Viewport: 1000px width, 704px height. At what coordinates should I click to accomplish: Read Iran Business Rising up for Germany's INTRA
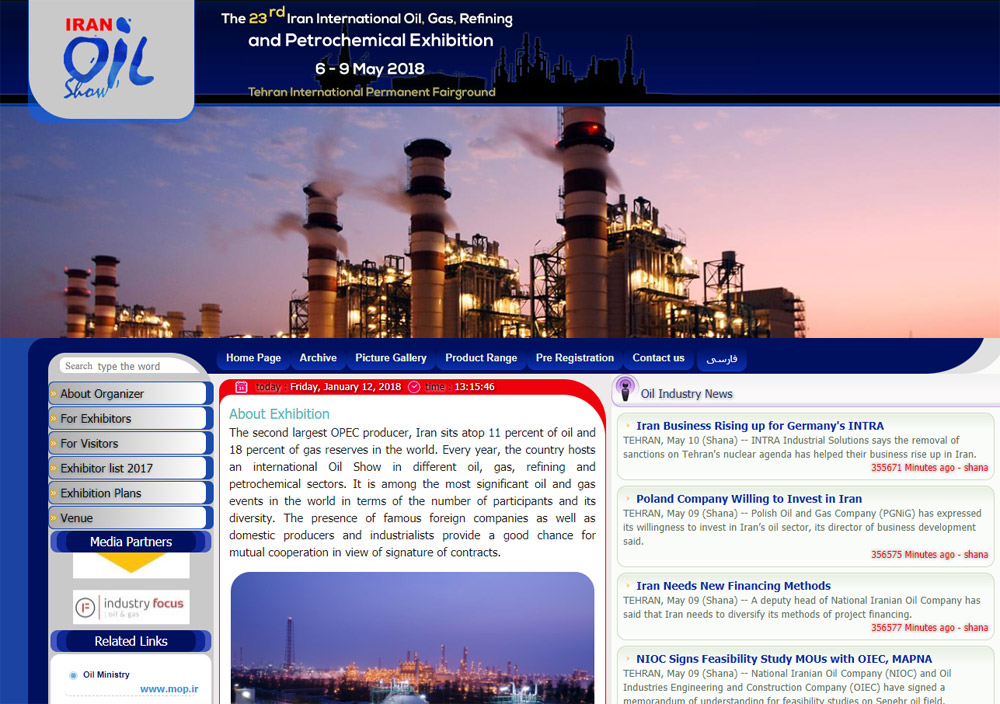(x=760, y=425)
